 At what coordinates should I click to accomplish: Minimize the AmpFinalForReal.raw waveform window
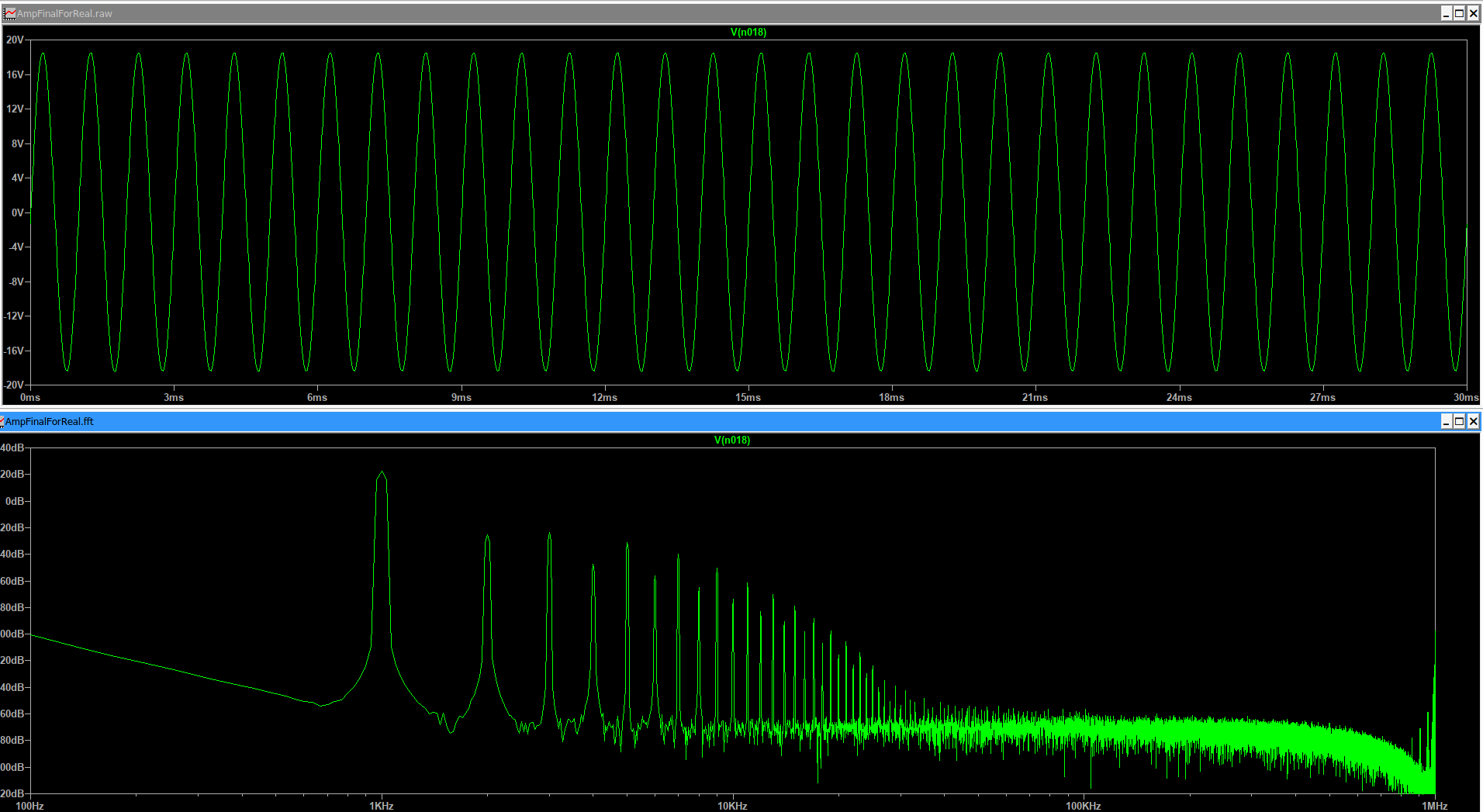click(x=1446, y=13)
